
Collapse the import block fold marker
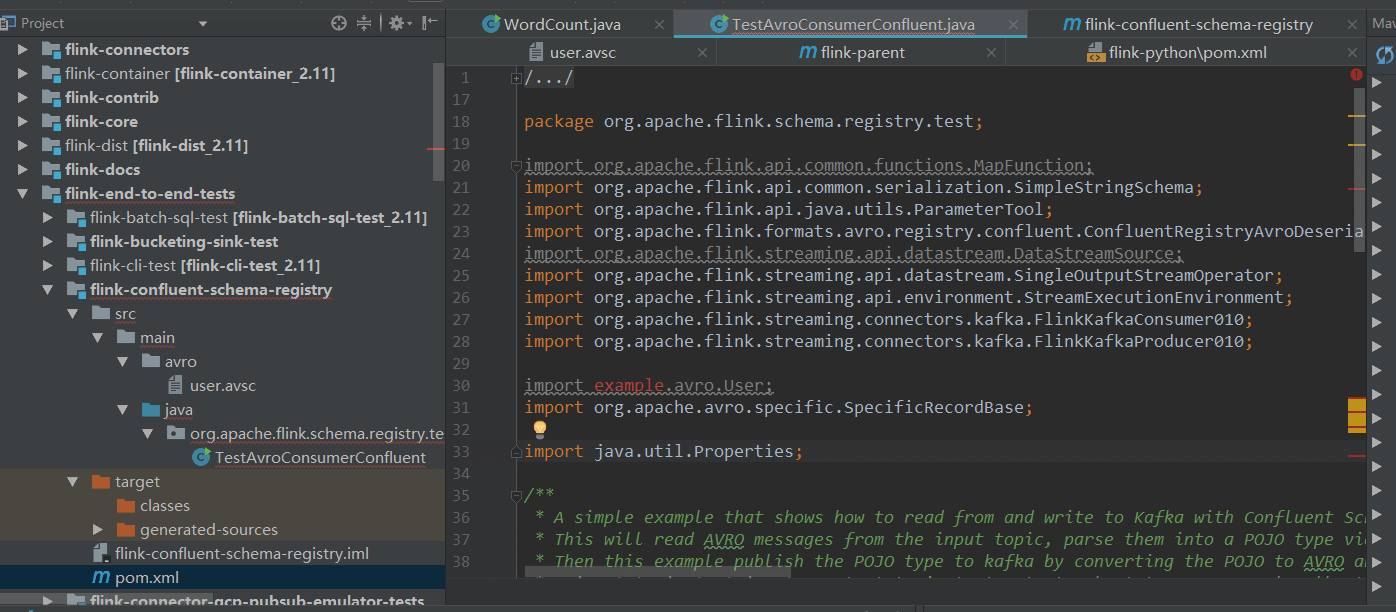pyautogui.click(x=516, y=166)
